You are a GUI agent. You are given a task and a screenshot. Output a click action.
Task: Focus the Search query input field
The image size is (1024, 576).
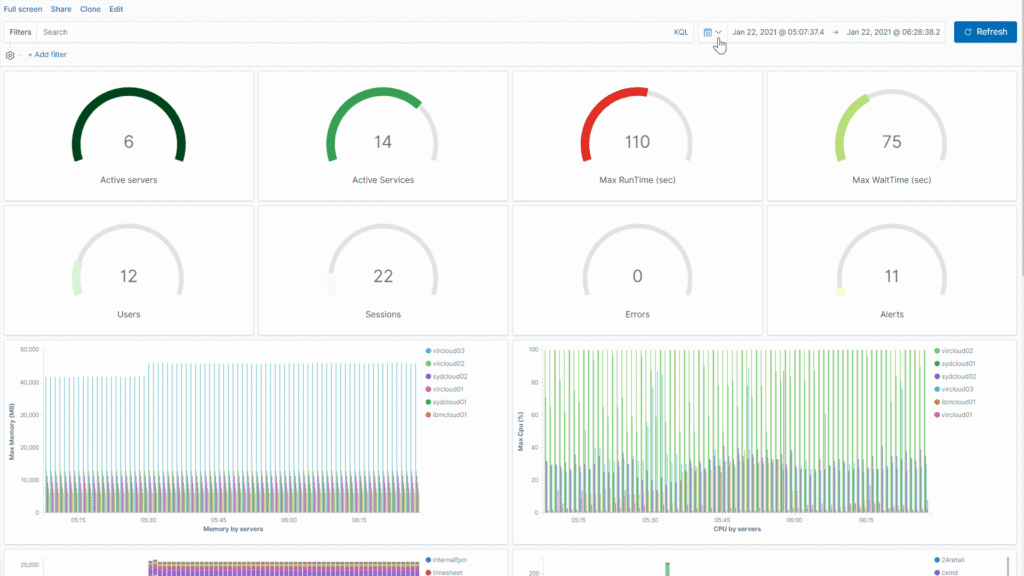[350, 32]
